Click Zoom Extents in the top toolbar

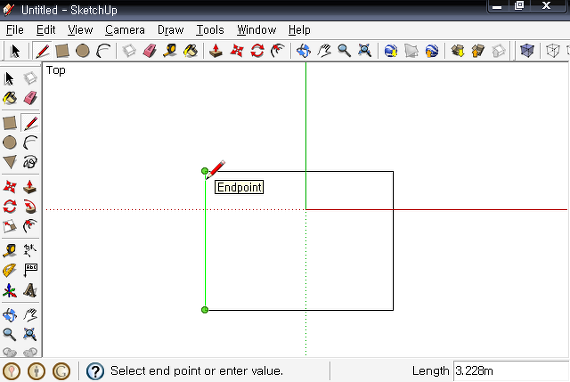click(x=365, y=51)
